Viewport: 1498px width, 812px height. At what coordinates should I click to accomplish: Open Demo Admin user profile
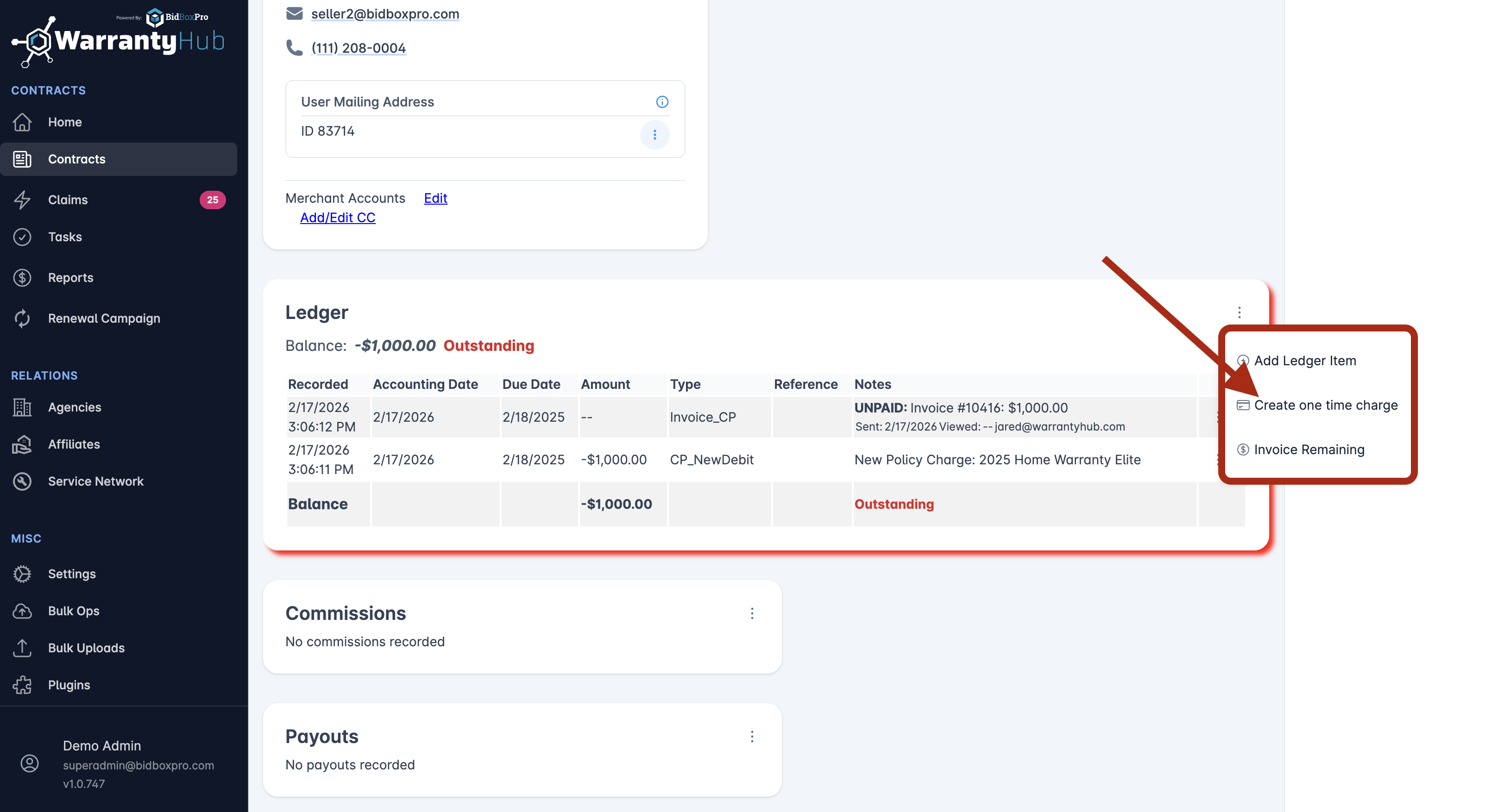click(x=102, y=745)
